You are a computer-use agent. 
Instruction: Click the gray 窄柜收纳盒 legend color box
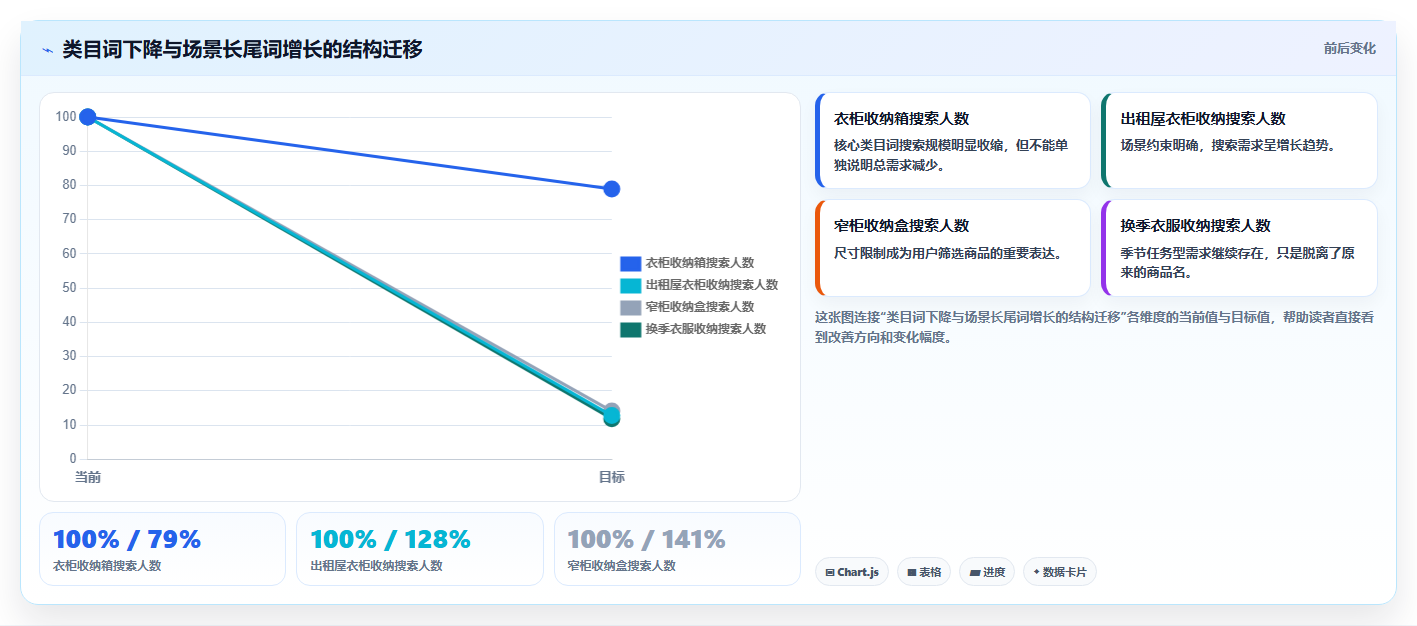[x=630, y=307]
